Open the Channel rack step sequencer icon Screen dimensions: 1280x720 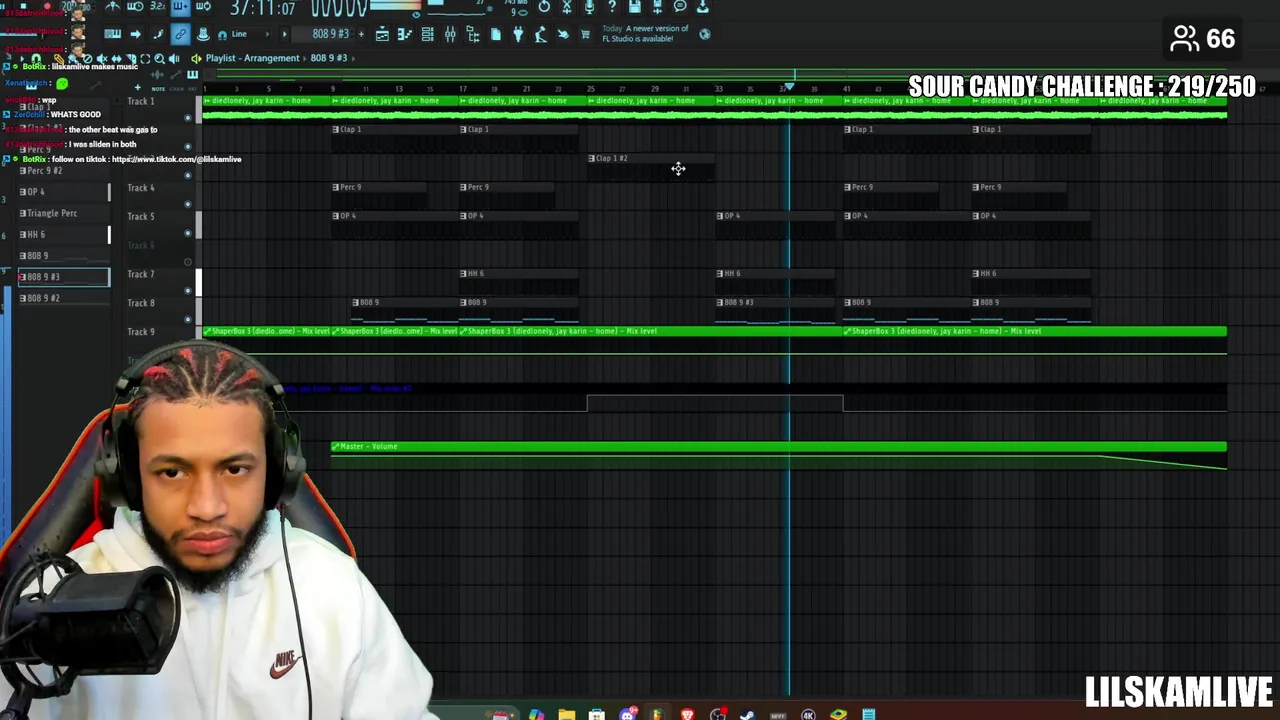[427, 34]
